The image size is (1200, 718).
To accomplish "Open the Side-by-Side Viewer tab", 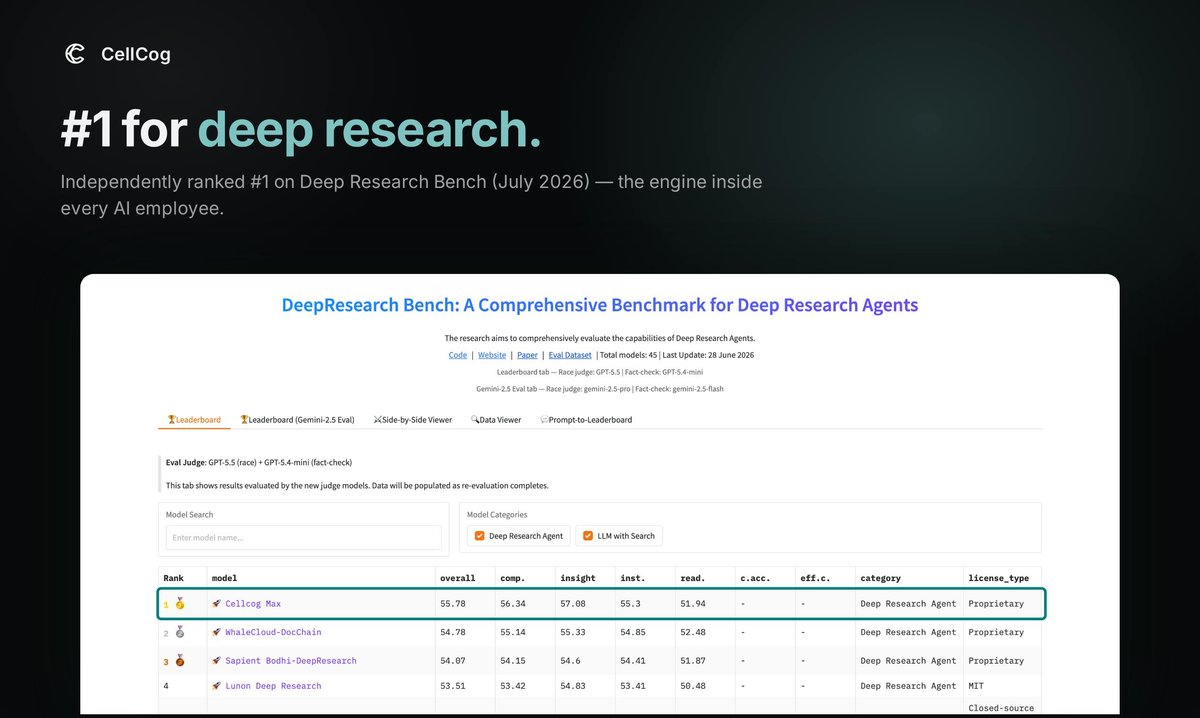I will tap(412, 420).
